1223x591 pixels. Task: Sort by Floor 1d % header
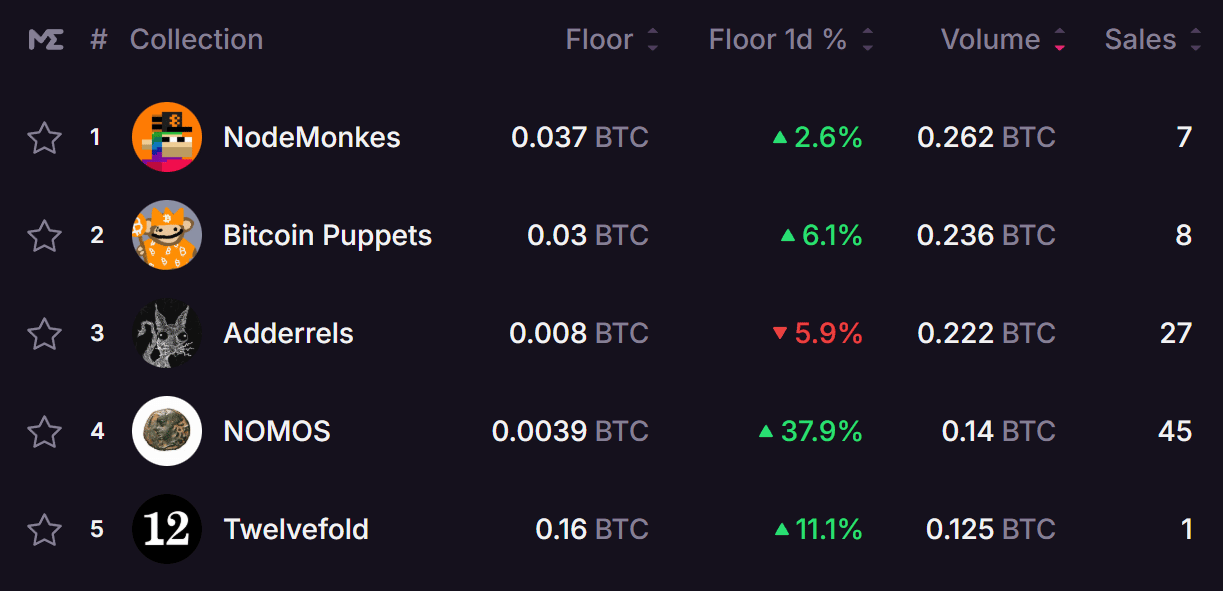pyautogui.click(x=791, y=40)
